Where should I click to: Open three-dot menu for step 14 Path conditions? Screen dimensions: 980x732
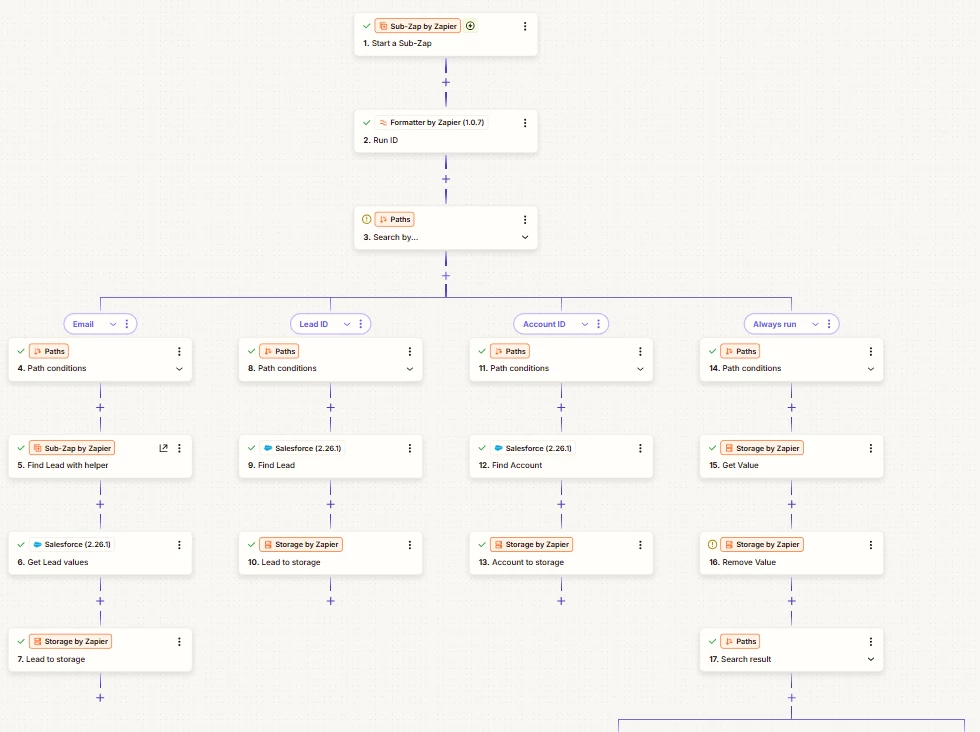pyautogui.click(x=871, y=351)
